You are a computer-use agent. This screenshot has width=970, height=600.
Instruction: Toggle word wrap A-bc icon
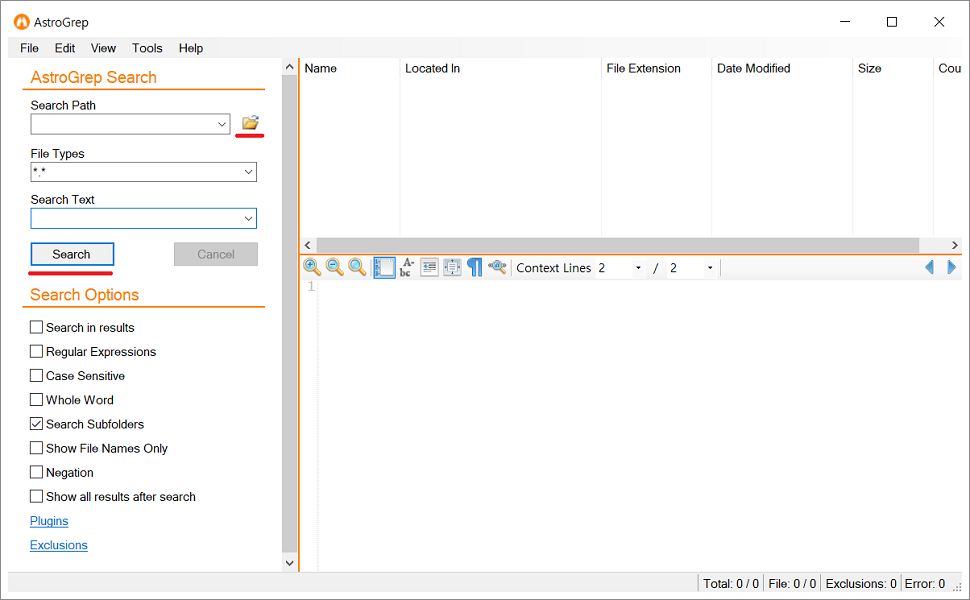(x=406, y=267)
